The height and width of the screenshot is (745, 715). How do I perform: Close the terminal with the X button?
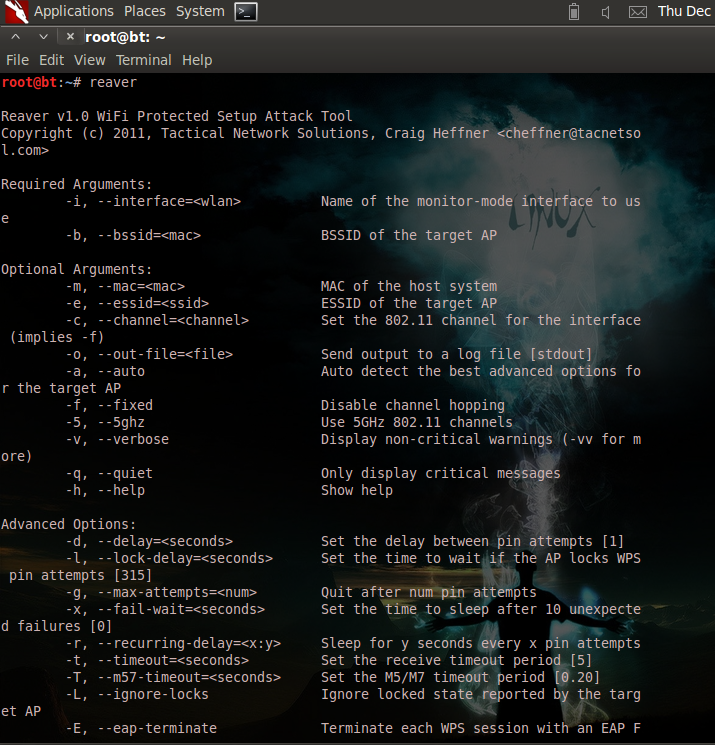click(x=70, y=36)
